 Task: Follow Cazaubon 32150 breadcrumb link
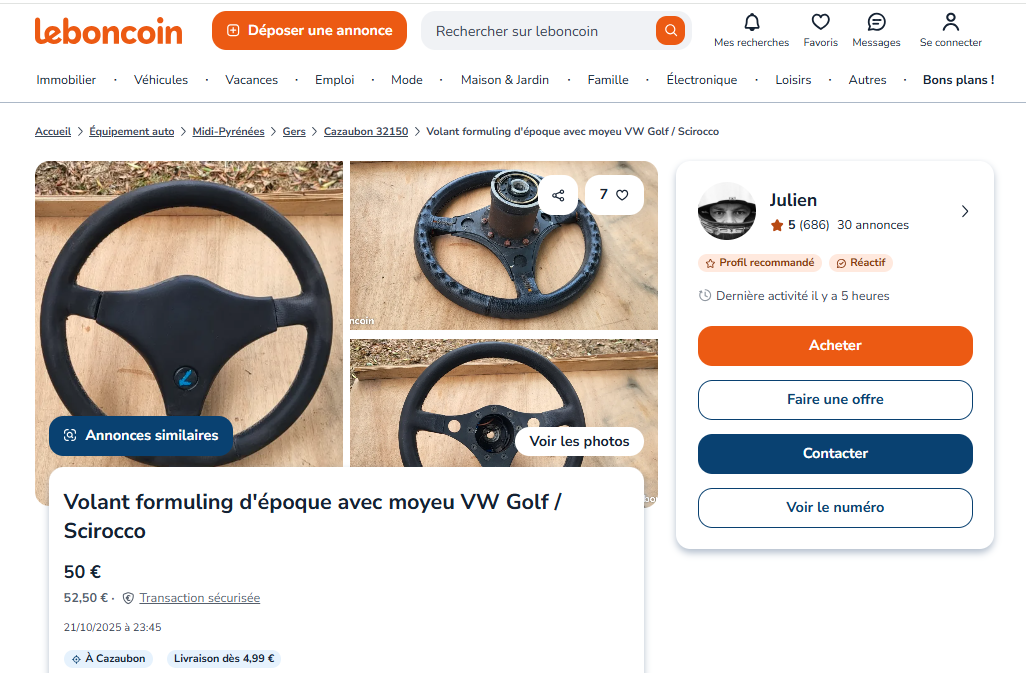pos(366,132)
